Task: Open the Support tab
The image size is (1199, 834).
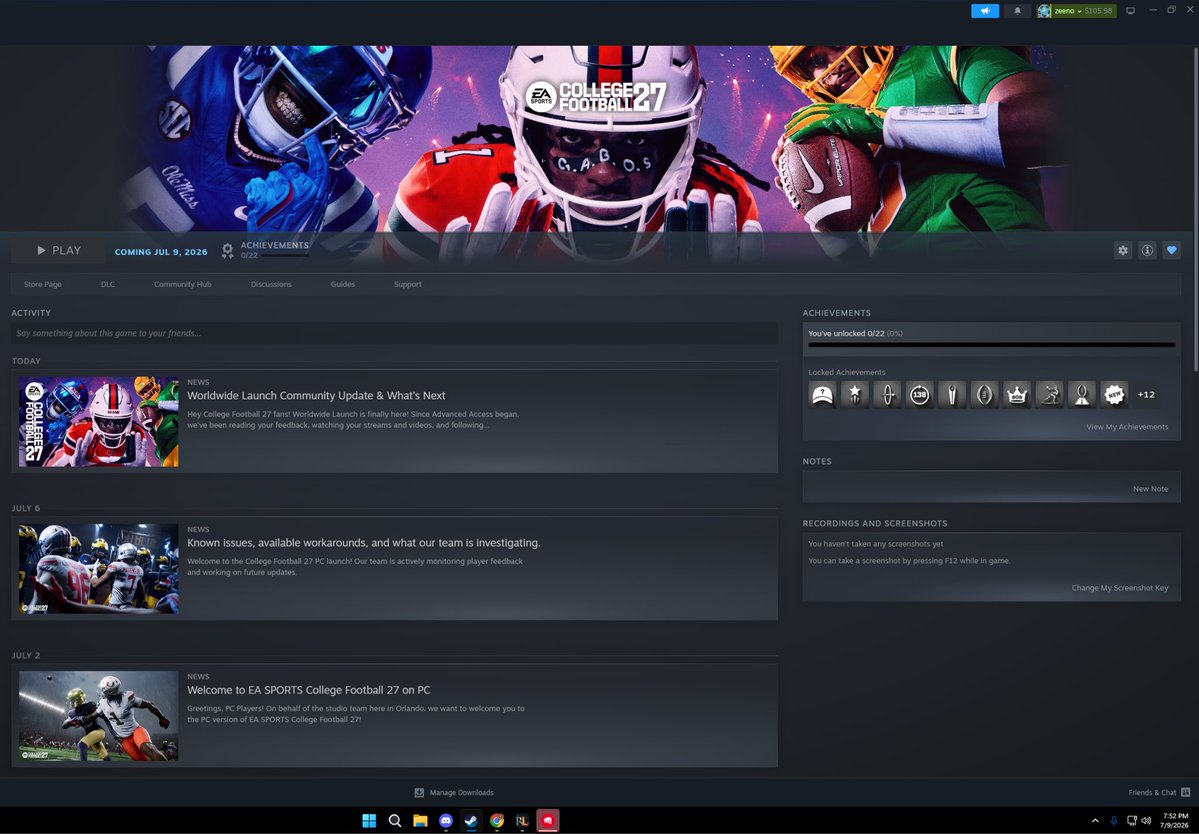Action: point(408,284)
